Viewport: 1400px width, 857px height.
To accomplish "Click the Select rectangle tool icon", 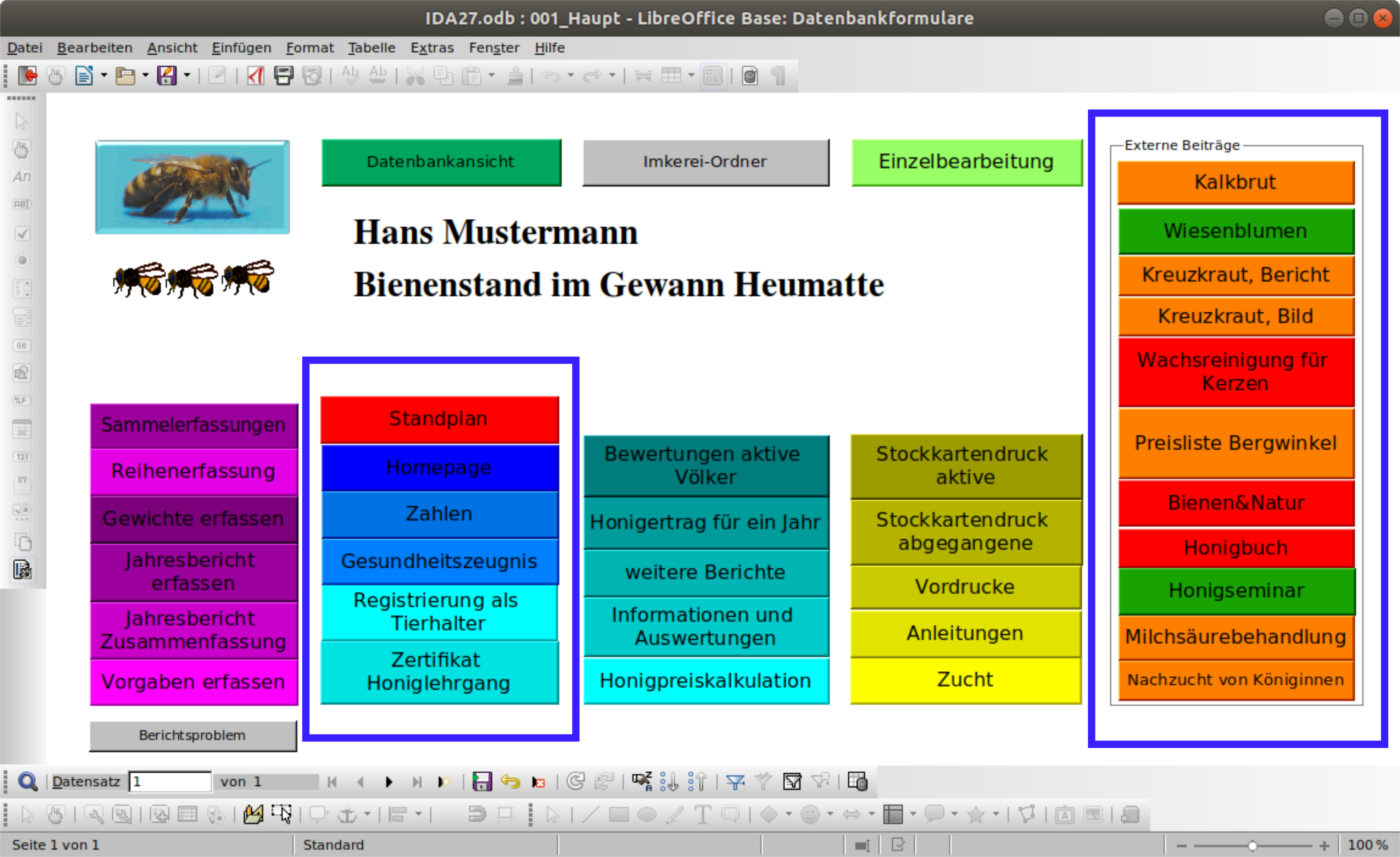I will pos(281,815).
